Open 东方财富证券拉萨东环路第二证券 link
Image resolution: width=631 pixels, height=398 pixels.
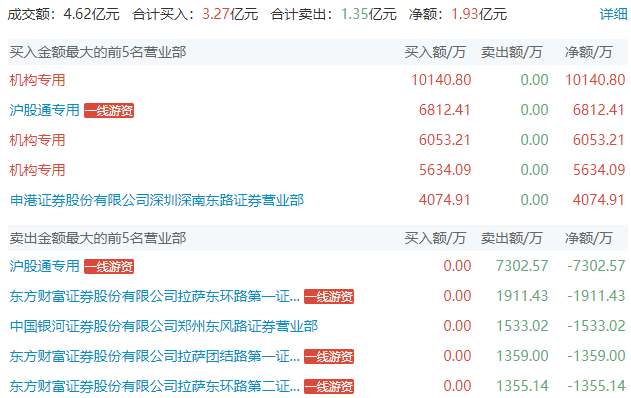tap(155, 386)
